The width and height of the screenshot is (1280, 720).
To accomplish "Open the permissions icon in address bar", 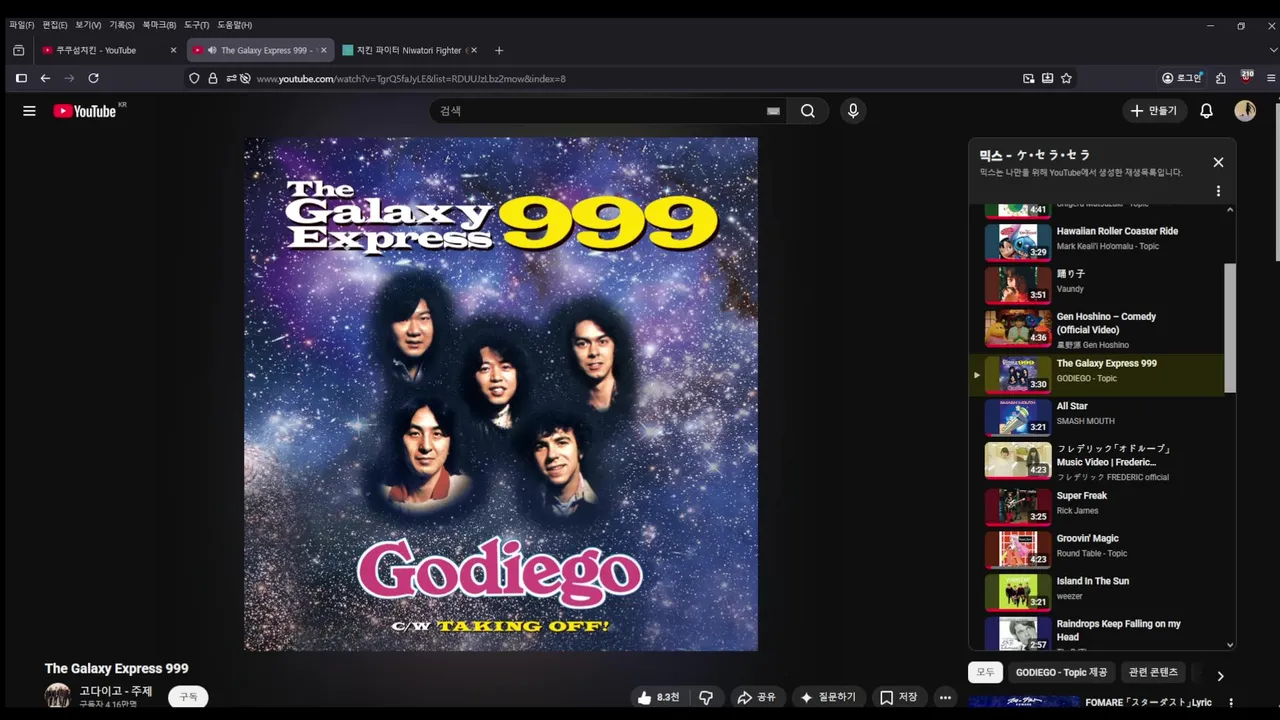I will point(231,78).
